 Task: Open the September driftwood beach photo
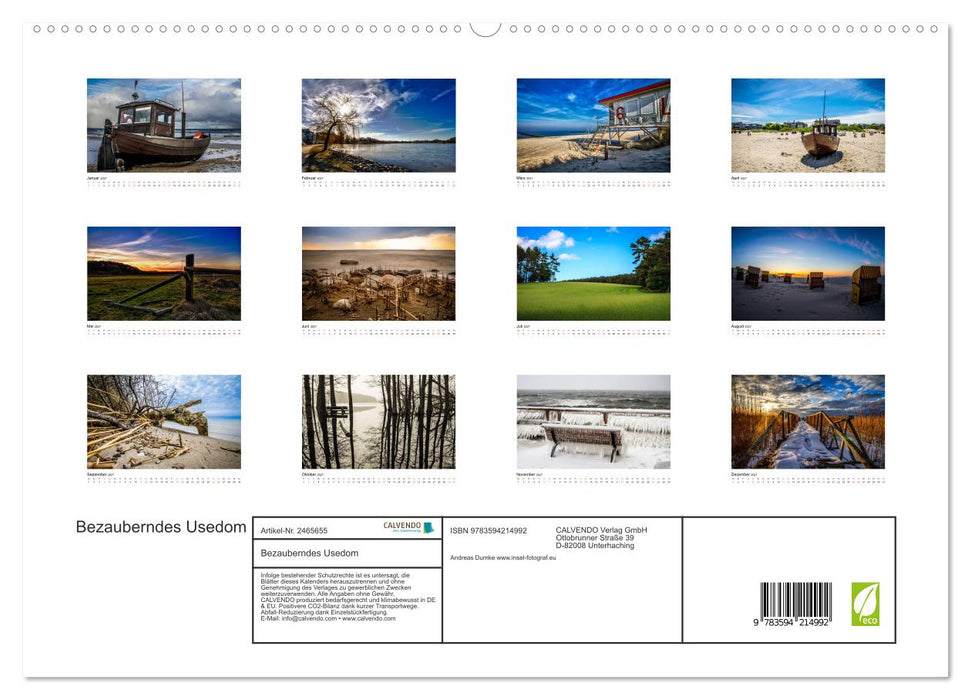click(164, 421)
